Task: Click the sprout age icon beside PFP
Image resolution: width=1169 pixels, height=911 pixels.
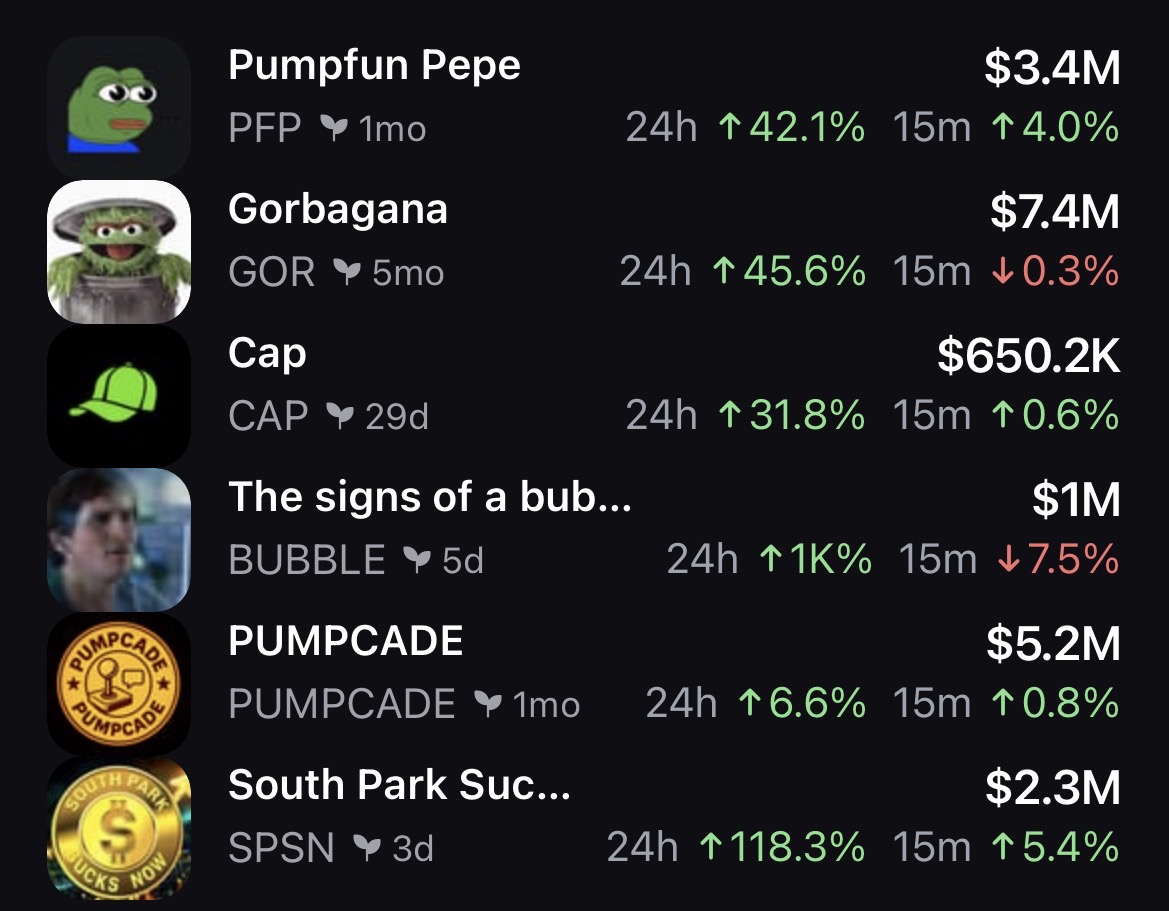Action: coord(331,128)
